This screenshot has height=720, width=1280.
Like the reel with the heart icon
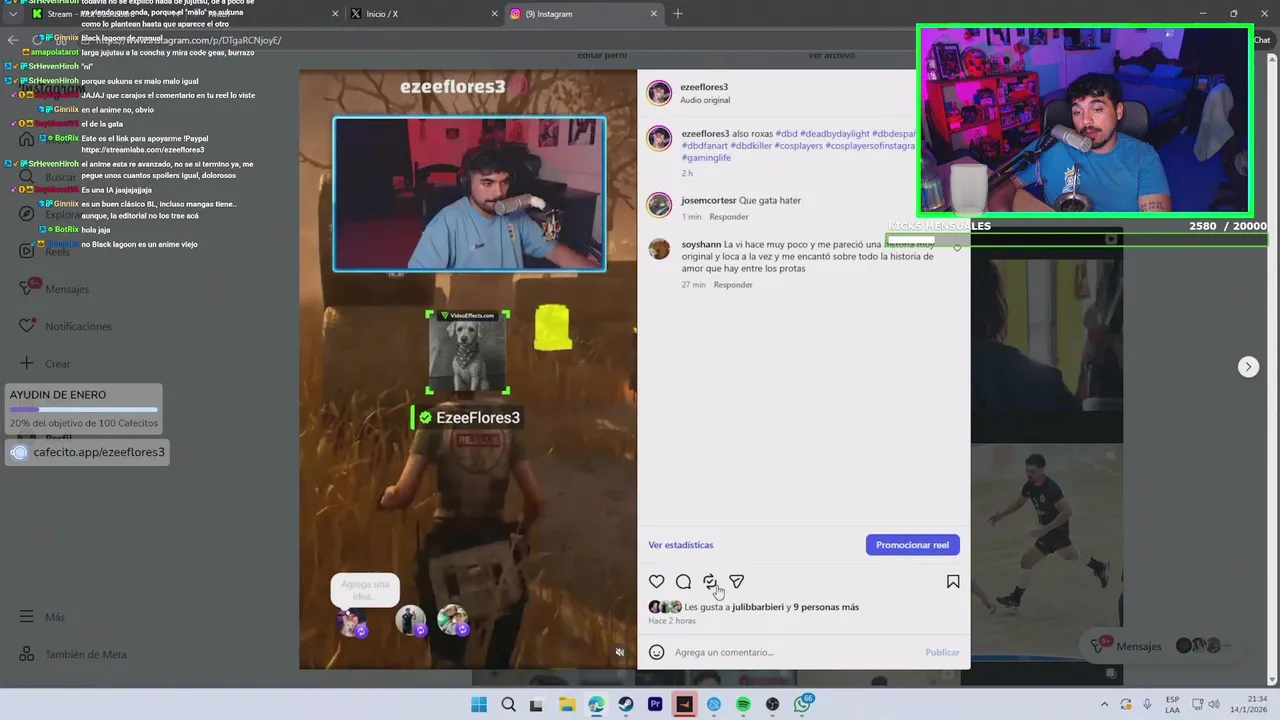click(656, 582)
